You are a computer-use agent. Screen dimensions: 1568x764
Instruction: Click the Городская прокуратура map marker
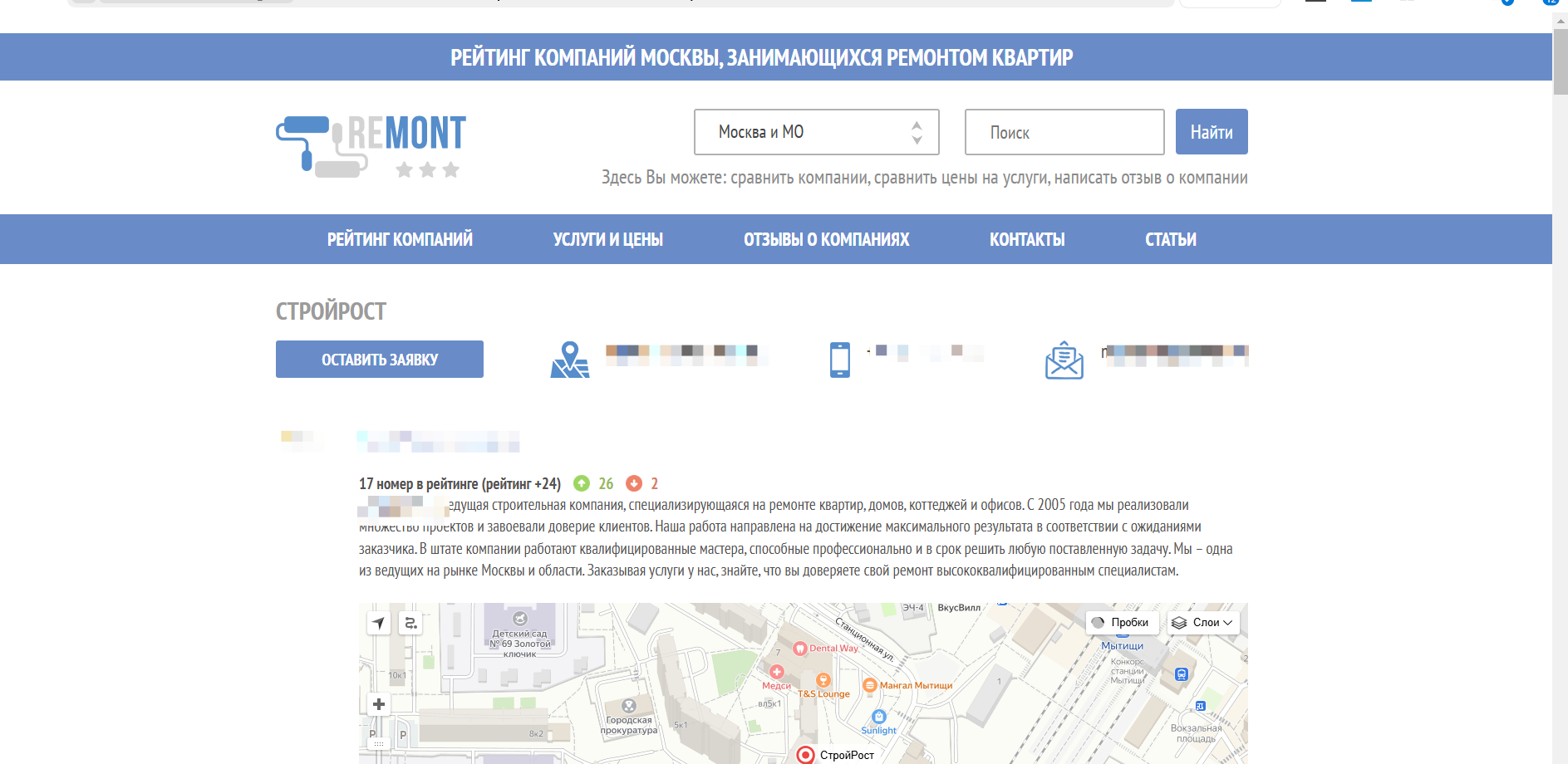(x=629, y=706)
